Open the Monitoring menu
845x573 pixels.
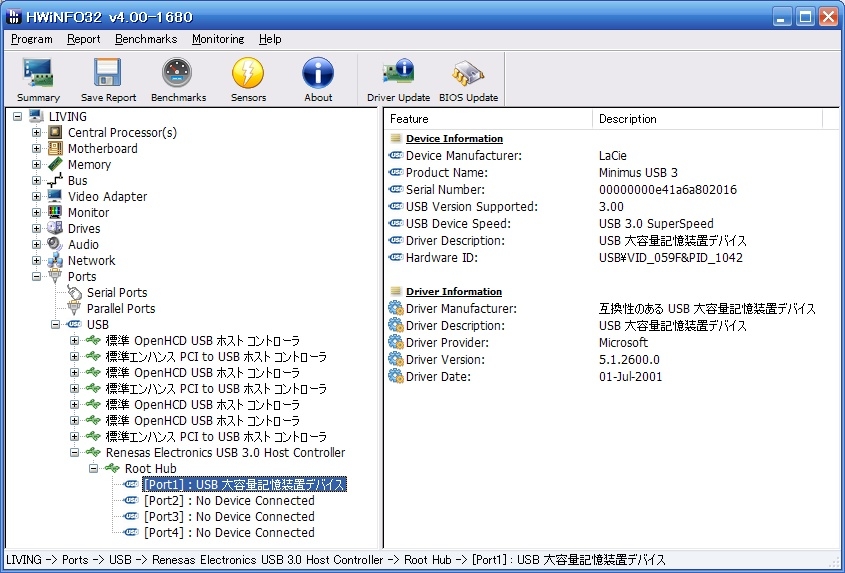click(217, 39)
